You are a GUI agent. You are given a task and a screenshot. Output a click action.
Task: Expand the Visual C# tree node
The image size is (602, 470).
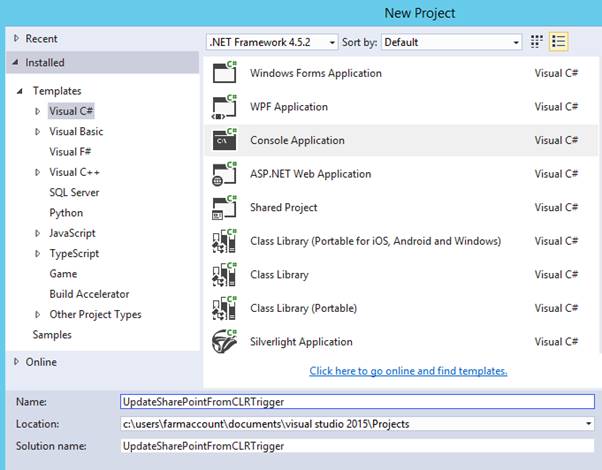38,111
